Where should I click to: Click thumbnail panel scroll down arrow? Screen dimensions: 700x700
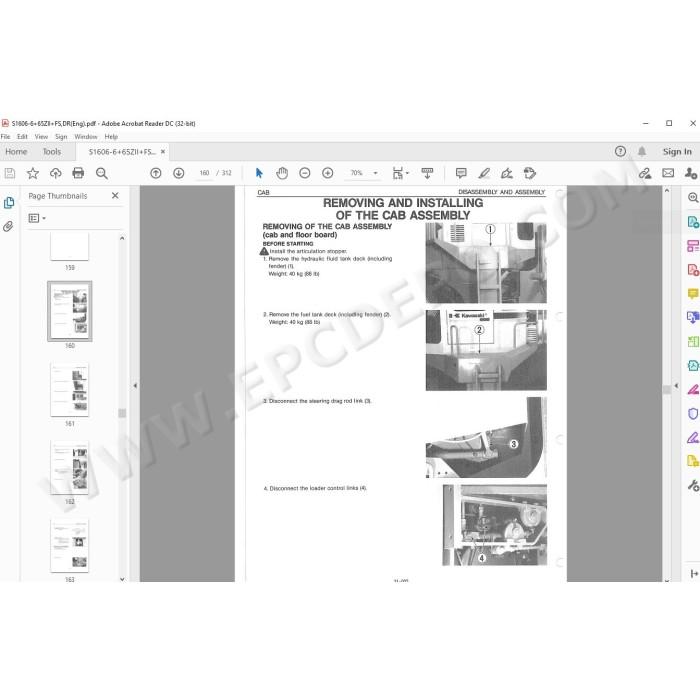[x=122, y=579]
